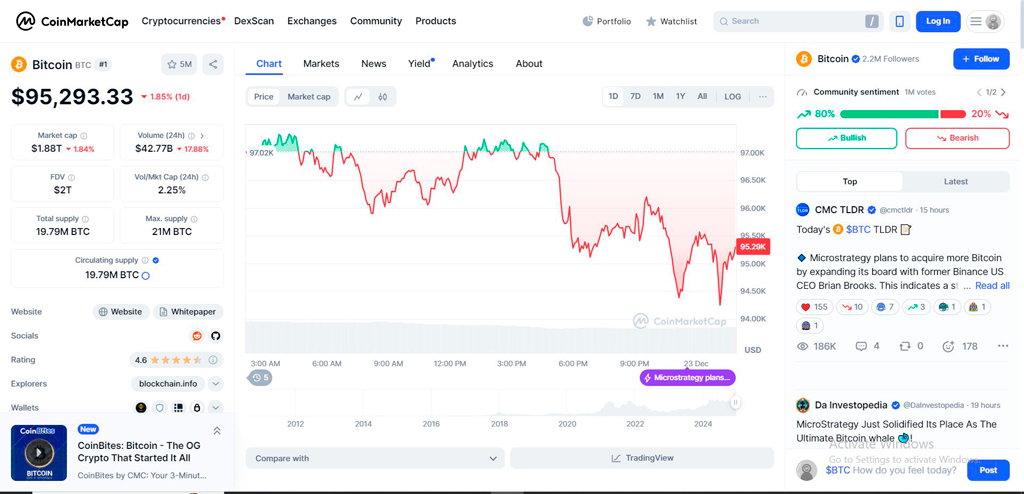Open the About tab
Image resolution: width=1024 pixels, height=494 pixels.
coord(529,64)
